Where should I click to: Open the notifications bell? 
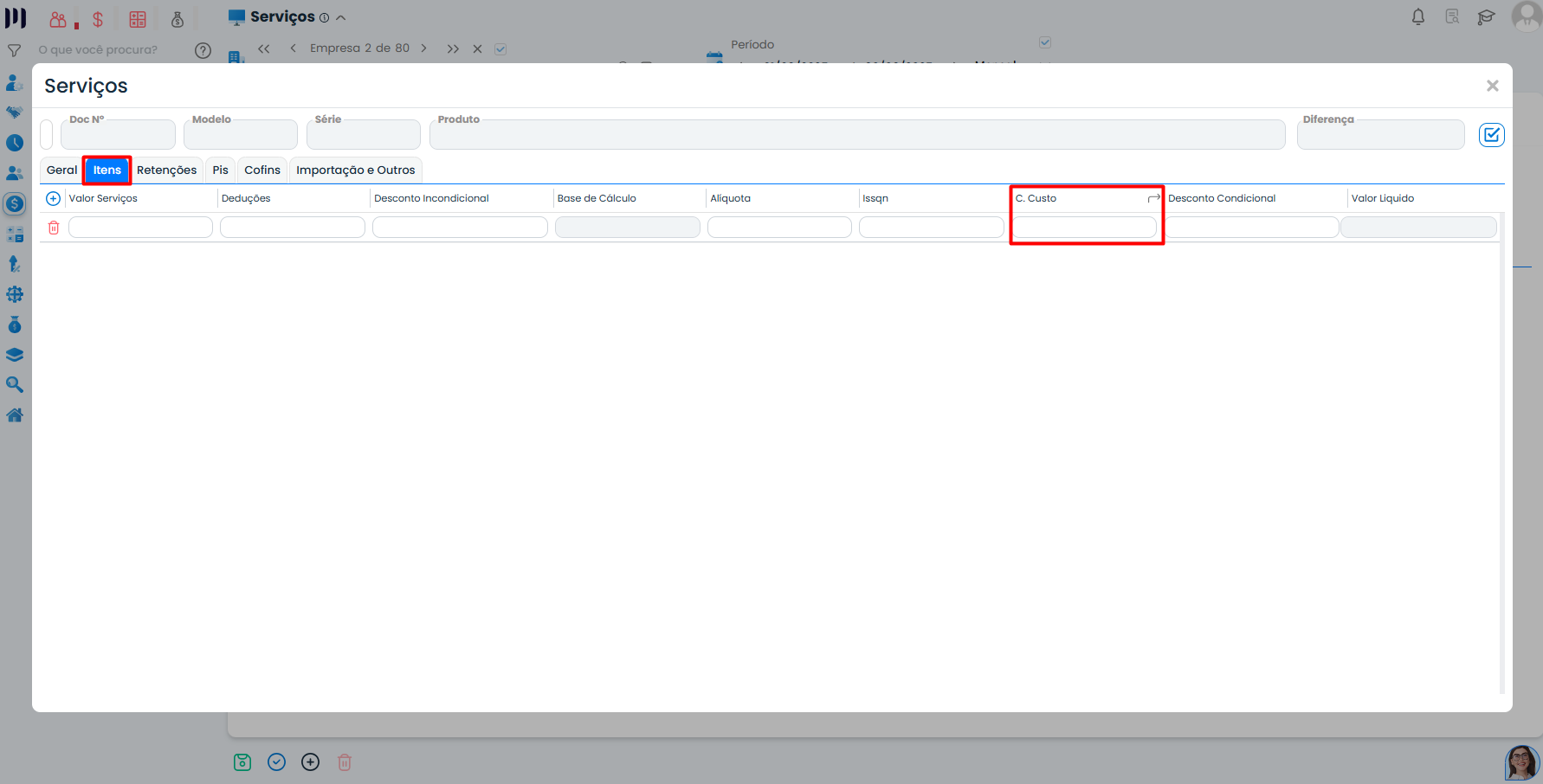pyautogui.click(x=1418, y=16)
